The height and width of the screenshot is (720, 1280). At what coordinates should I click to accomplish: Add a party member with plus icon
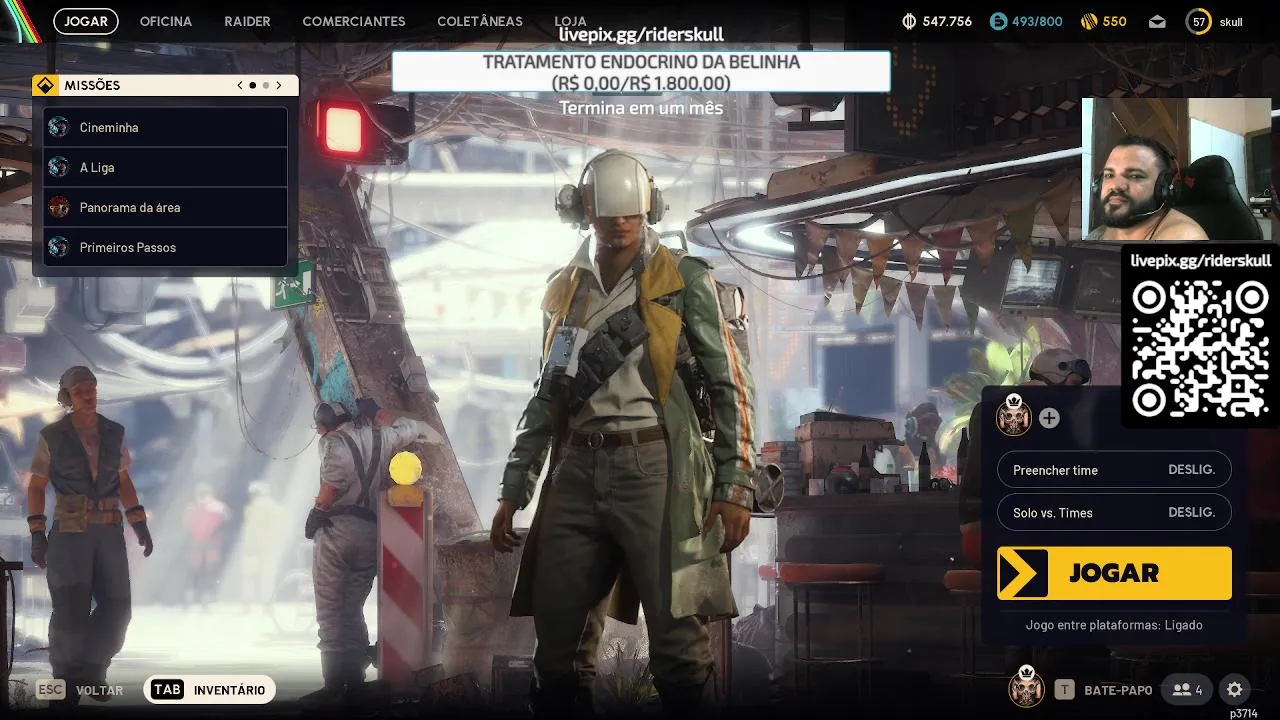click(1049, 418)
